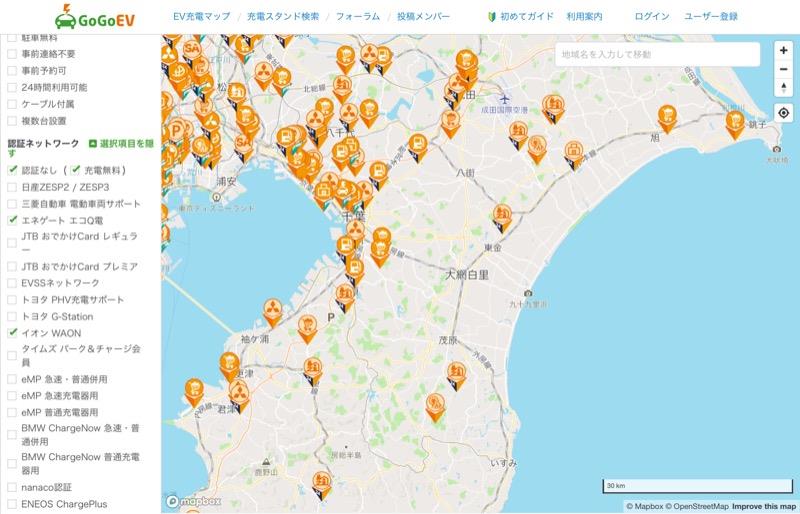
Task: Open the EV充電マップ menu
Action: [x=202, y=16]
